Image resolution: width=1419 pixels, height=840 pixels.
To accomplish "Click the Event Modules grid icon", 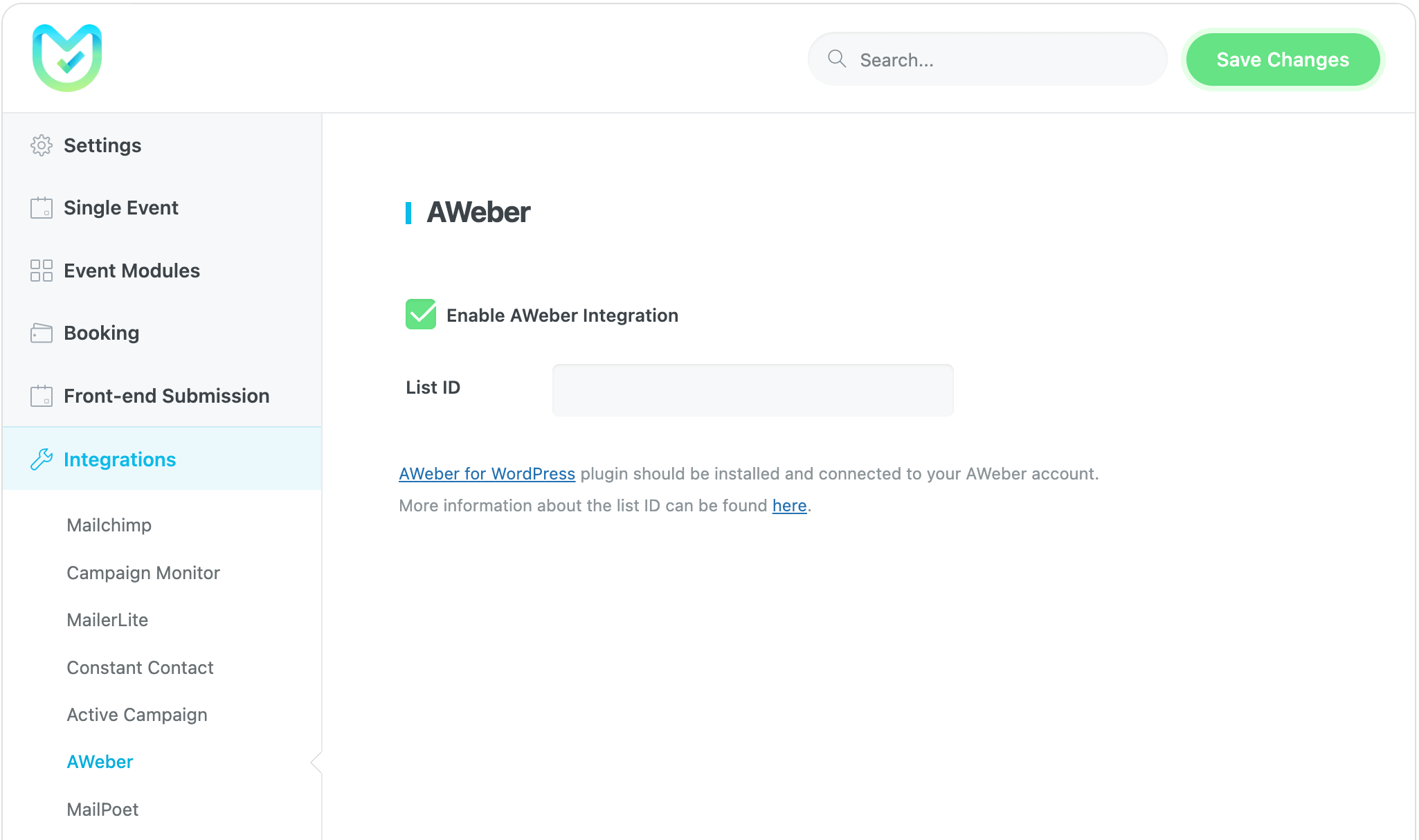I will tap(42, 271).
